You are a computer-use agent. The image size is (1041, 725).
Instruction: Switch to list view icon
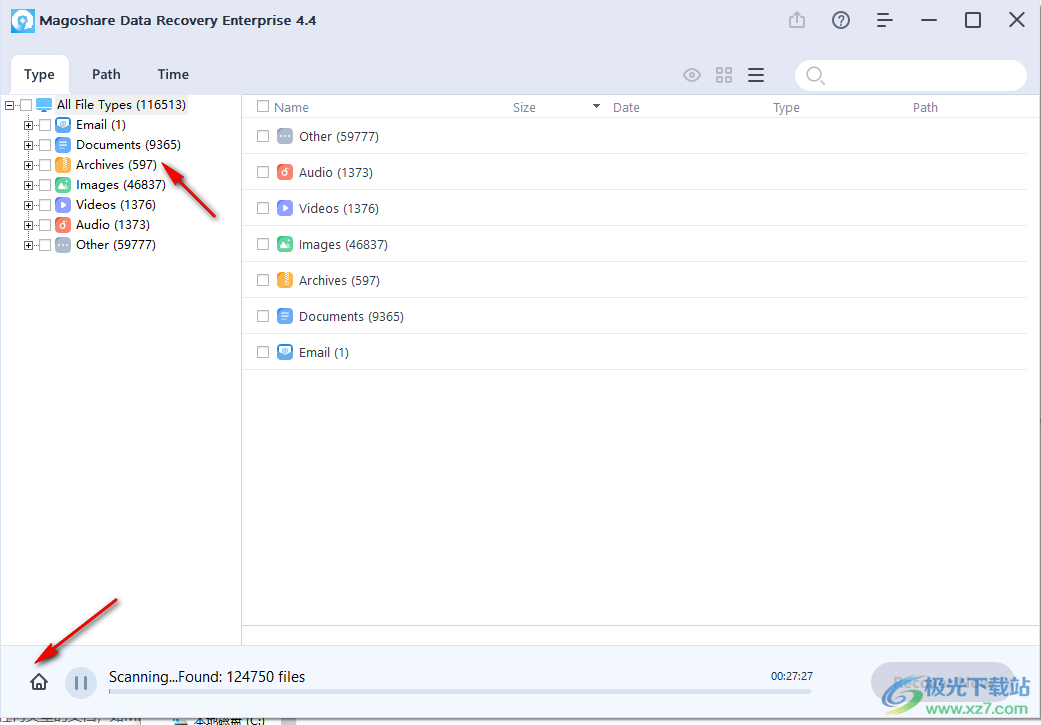[x=756, y=75]
